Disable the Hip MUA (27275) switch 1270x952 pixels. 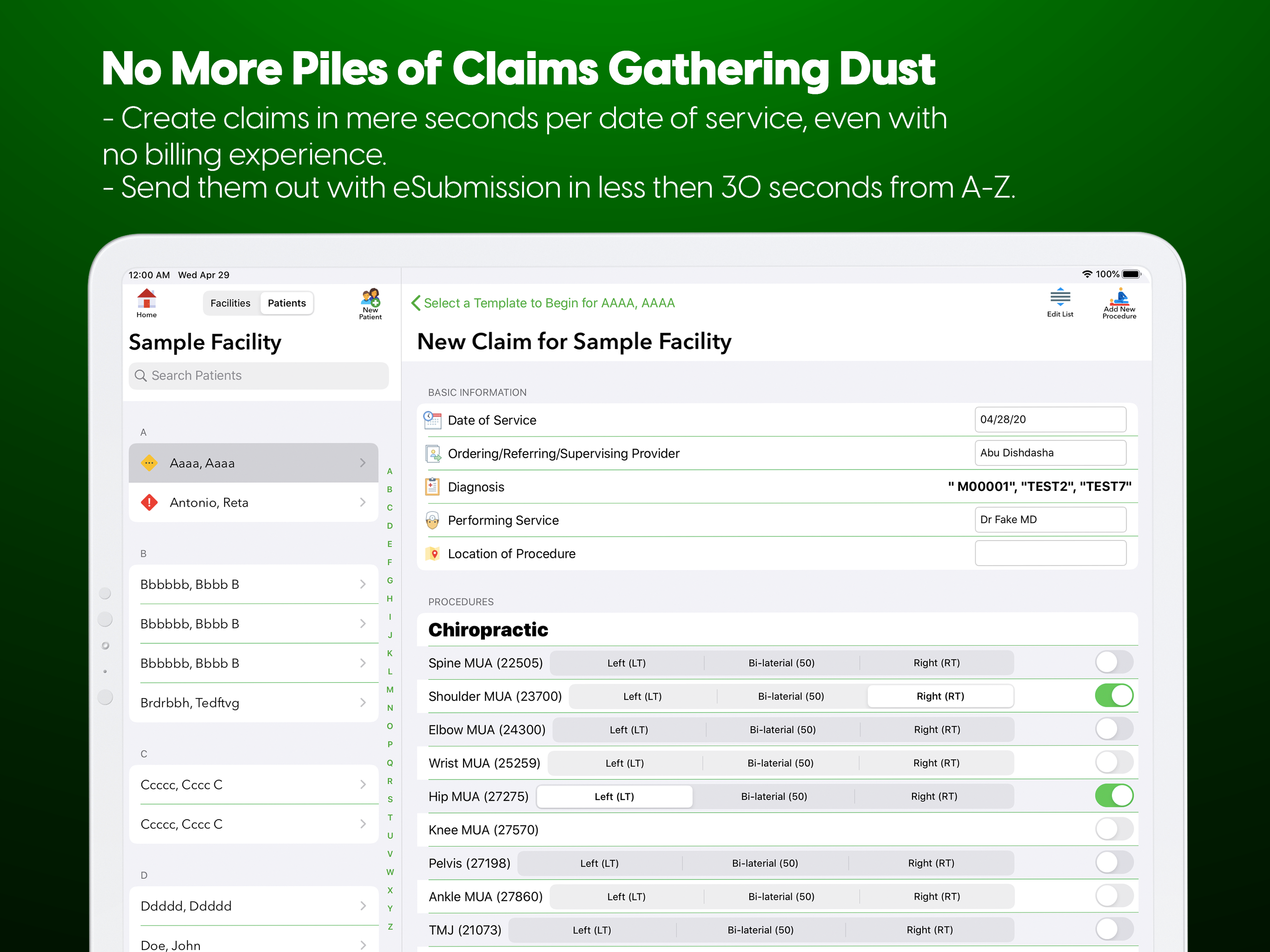click(x=1114, y=796)
